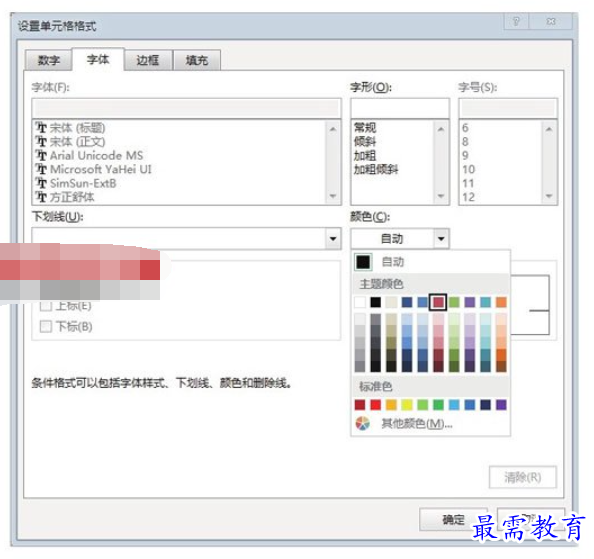Pick the dark navy standard color
This screenshot has height=559, width=594.
tap(485, 405)
